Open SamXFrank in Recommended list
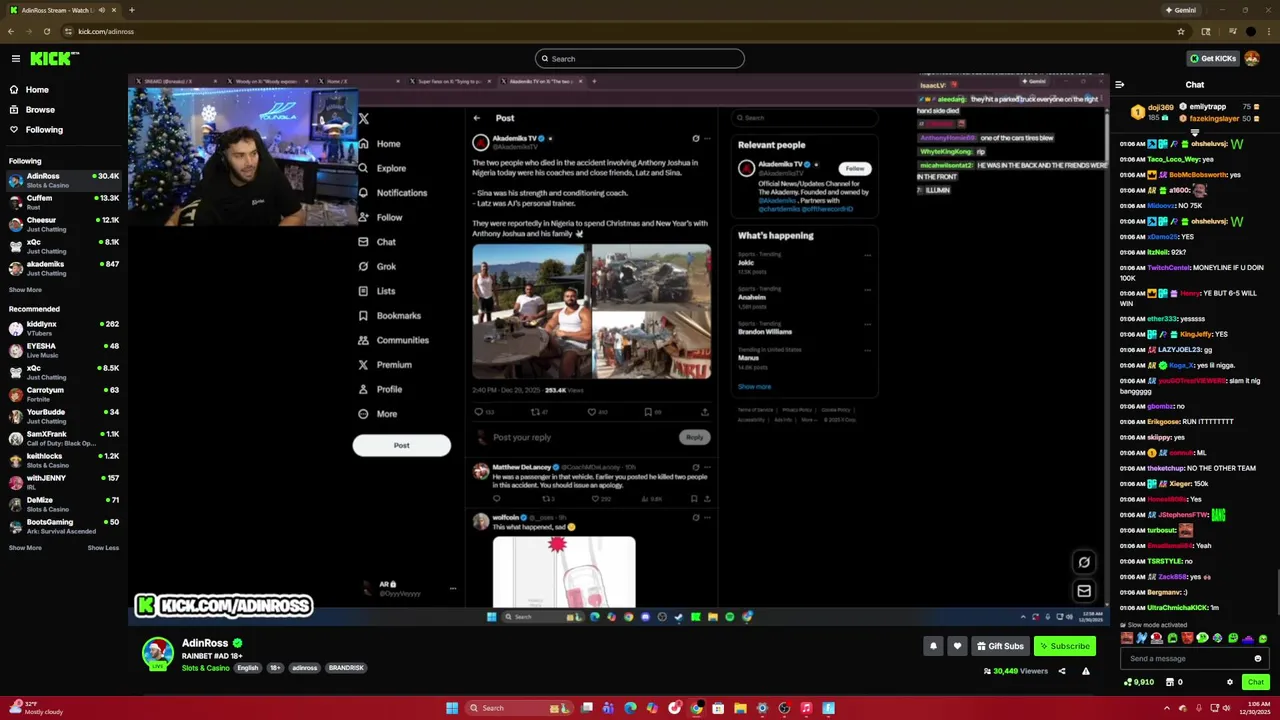 63,438
